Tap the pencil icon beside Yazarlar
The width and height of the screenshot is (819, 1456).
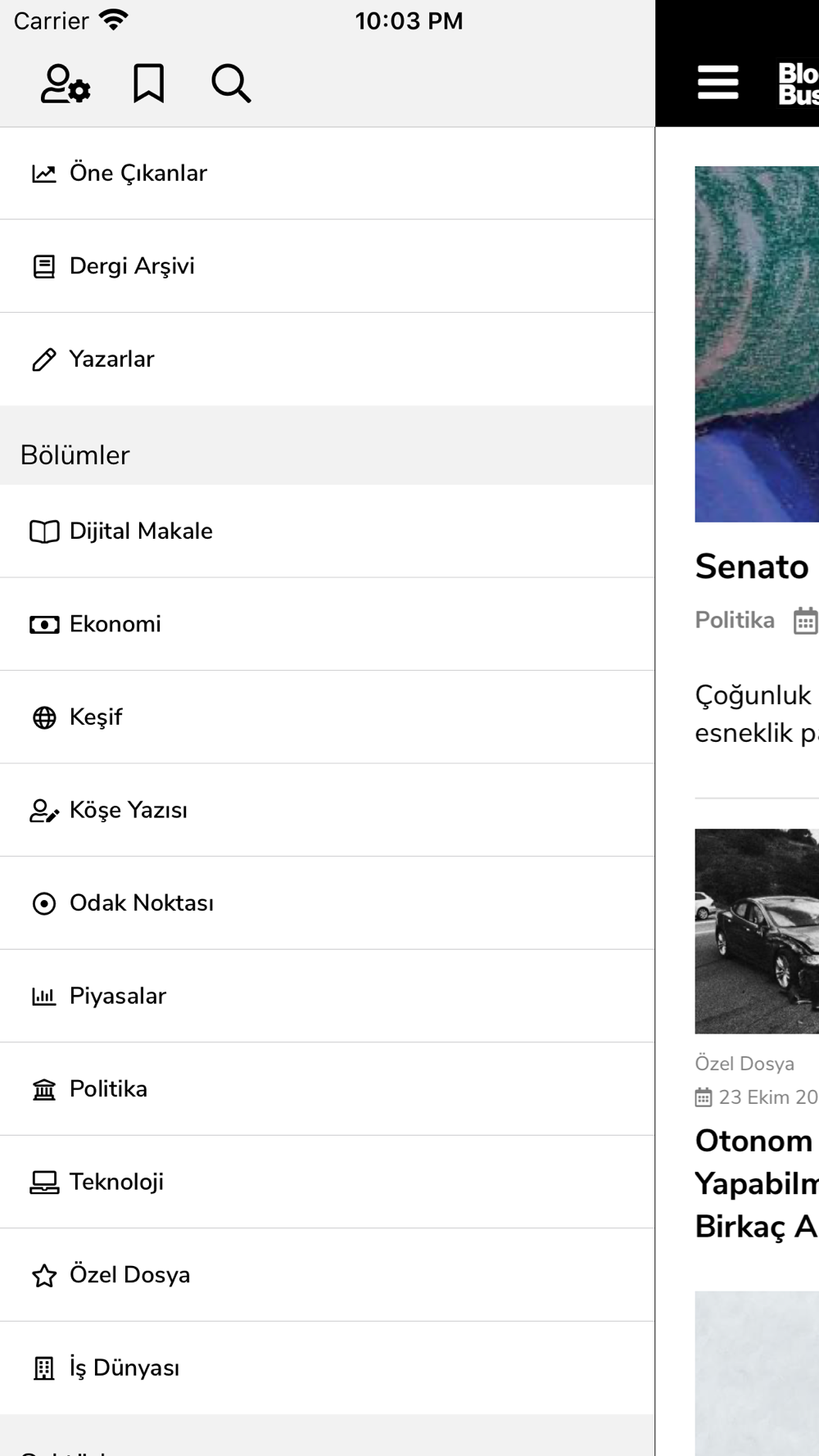[x=44, y=359]
